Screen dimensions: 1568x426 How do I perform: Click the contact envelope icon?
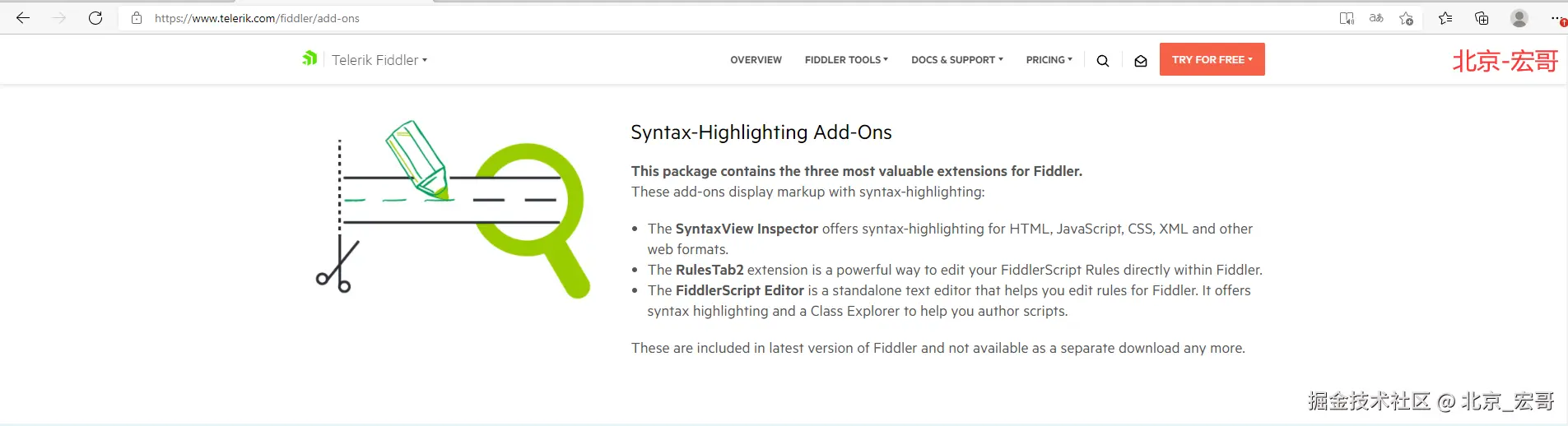coord(1141,60)
